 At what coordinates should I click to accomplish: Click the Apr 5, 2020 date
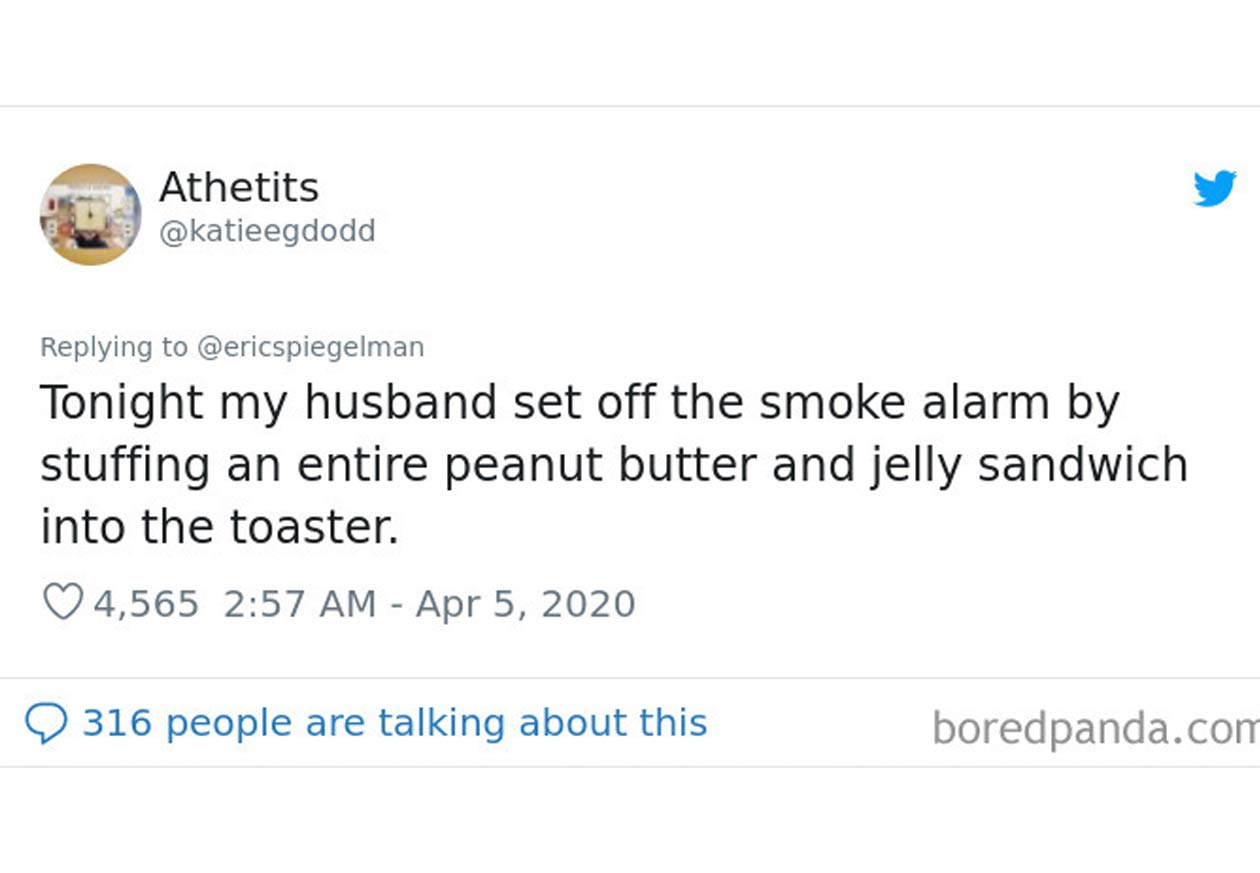tap(526, 604)
